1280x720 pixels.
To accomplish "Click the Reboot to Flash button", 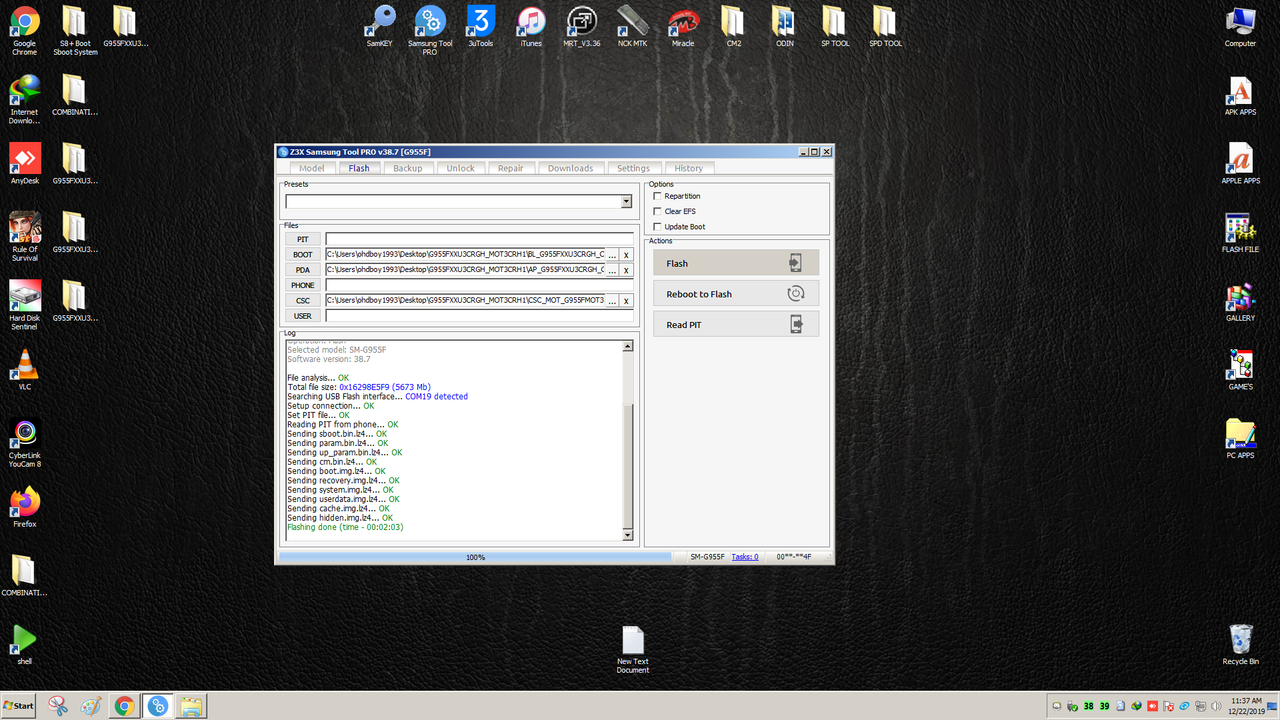I will tap(736, 294).
